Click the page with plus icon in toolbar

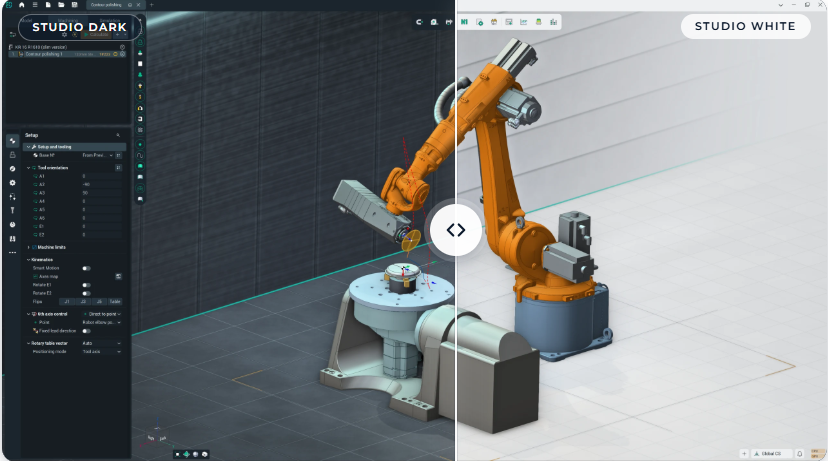point(479,22)
